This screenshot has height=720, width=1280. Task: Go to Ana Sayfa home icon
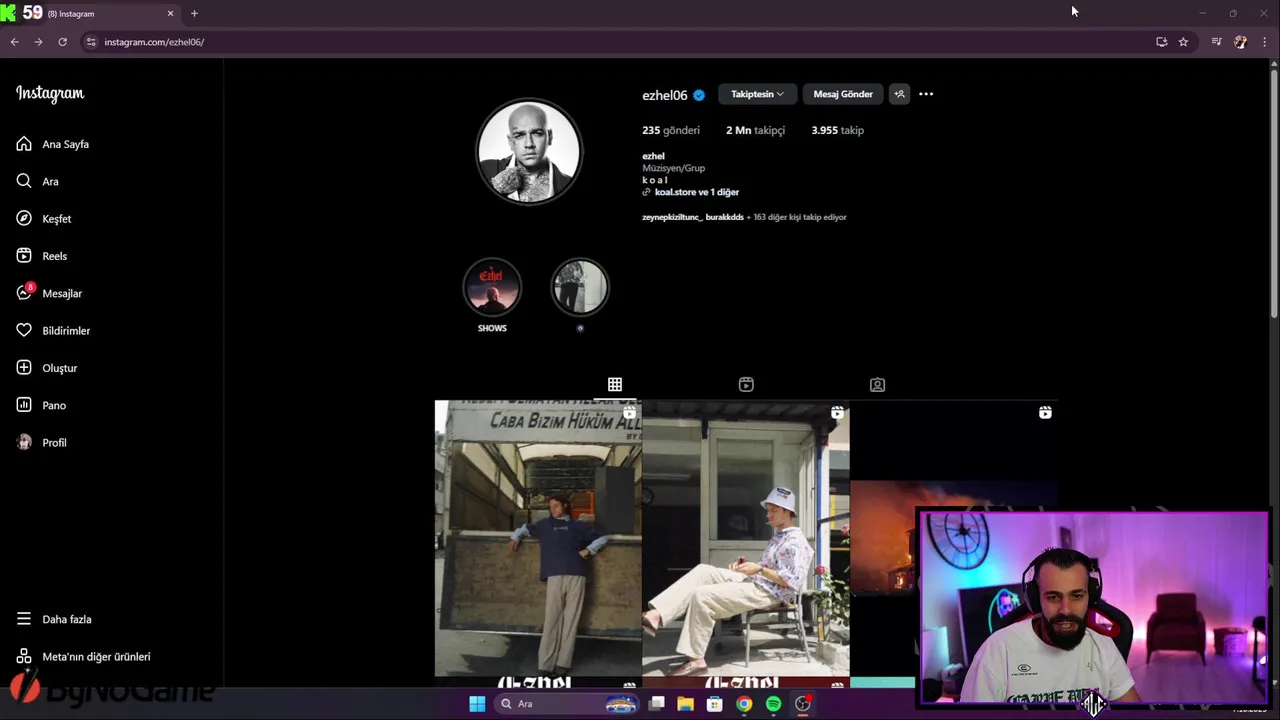point(24,144)
